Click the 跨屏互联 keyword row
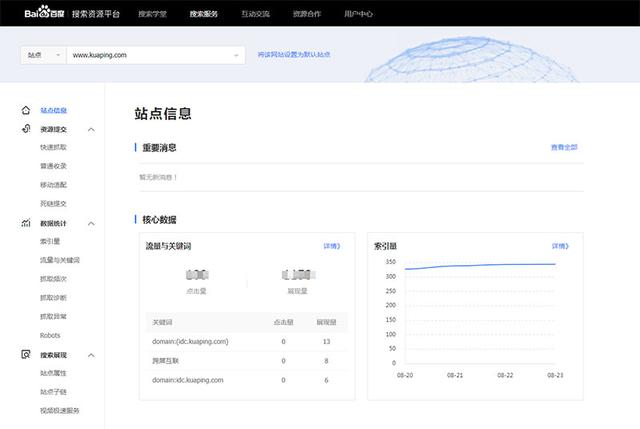 coord(247,361)
